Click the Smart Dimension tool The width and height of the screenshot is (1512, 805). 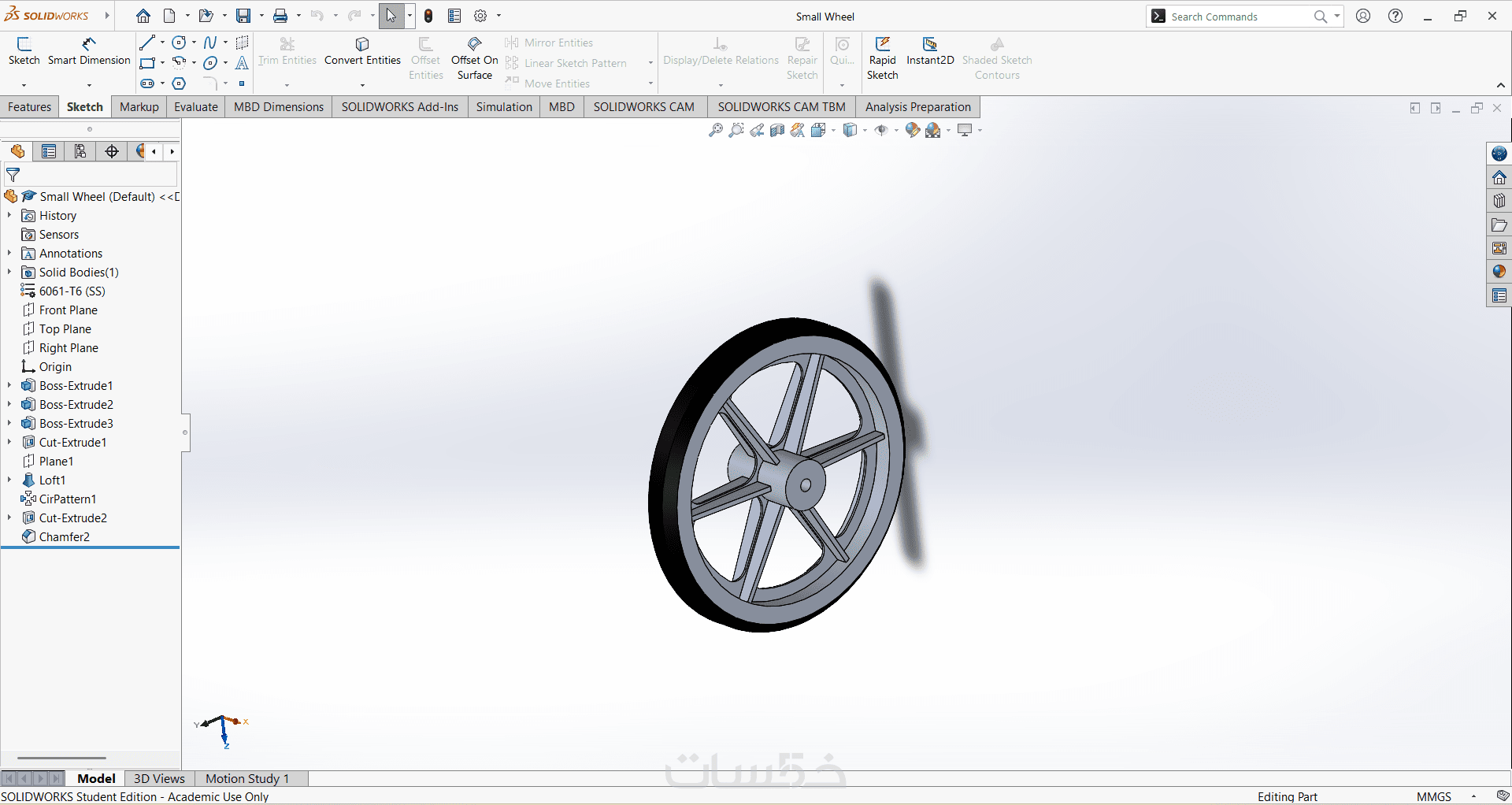89,51
